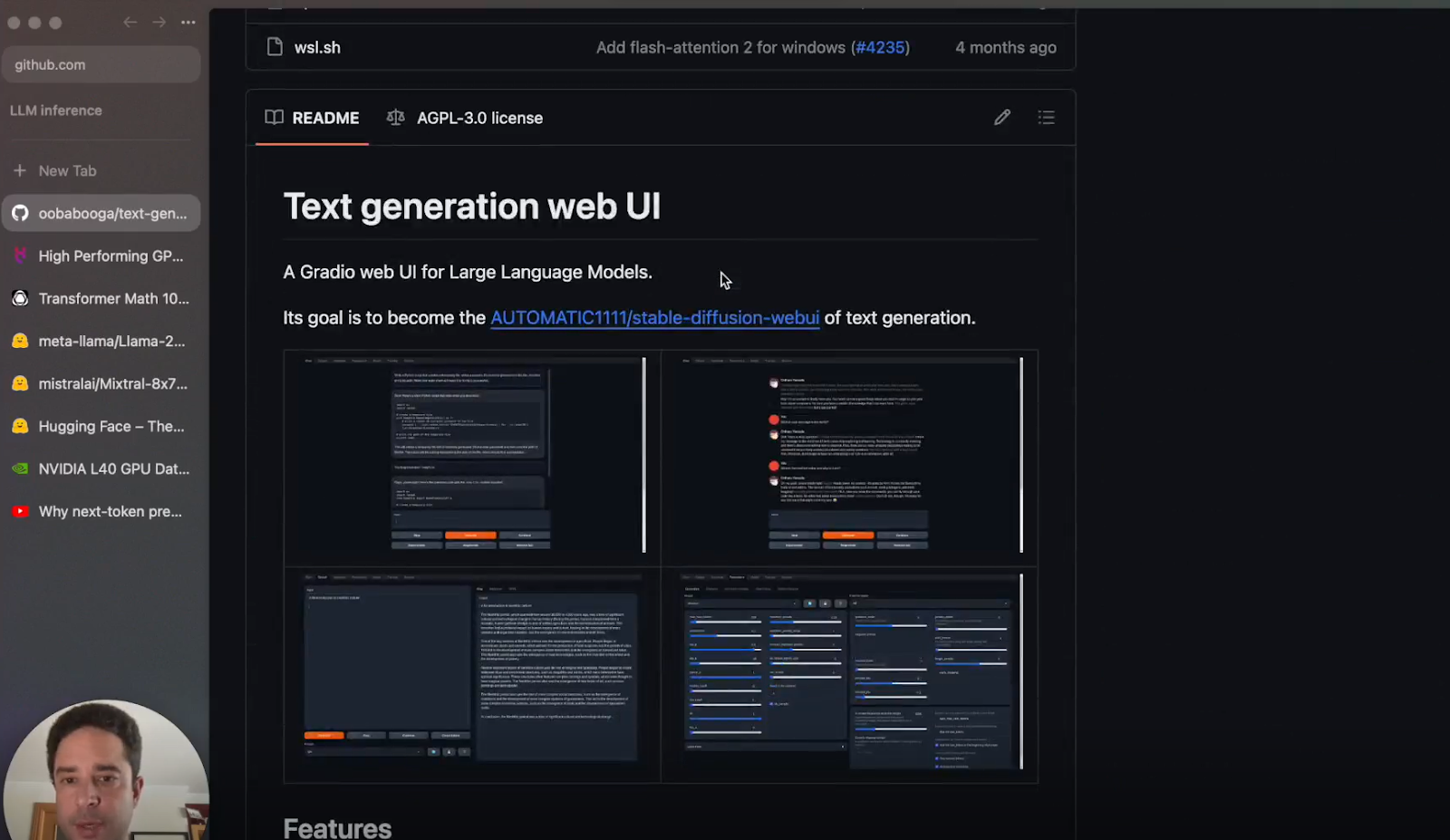Switch to Why next-token pre... YouTube tab
The image size is (1450, 840).
101,512
